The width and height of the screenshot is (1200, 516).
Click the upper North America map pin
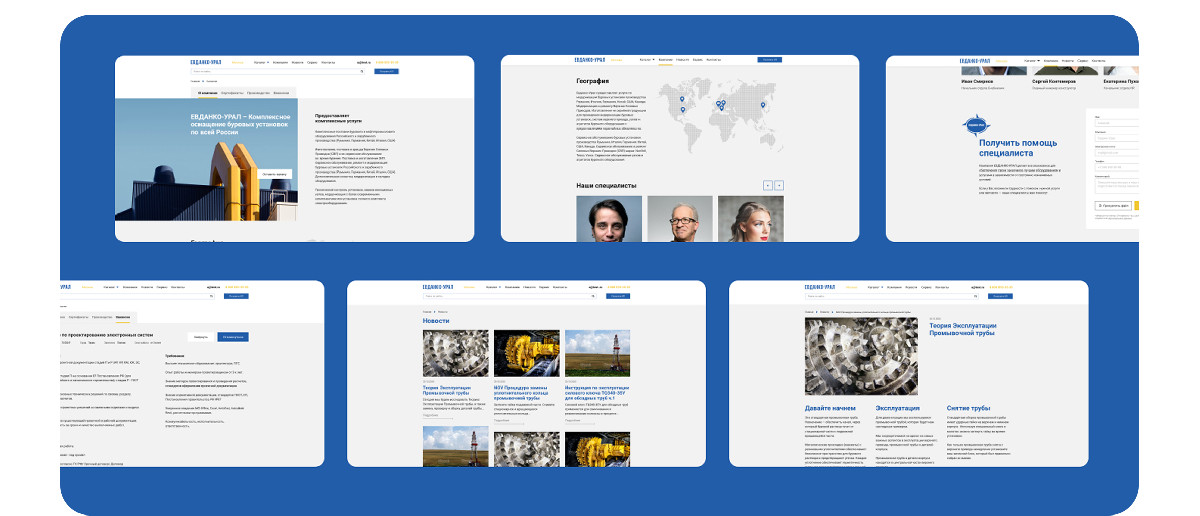click(x=682, y=98)
